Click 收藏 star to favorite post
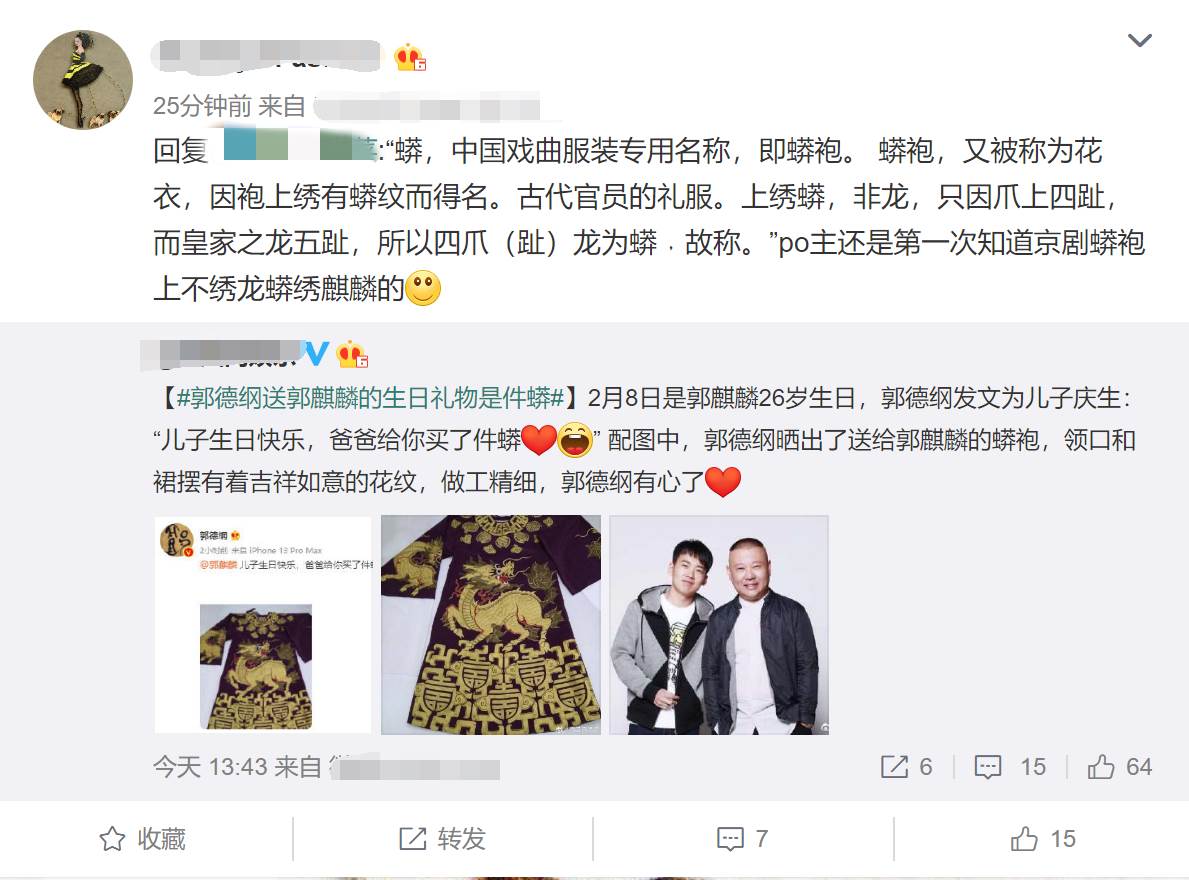Image resolution: width=1189 pixels, height=880 pixels. coord(143,838)
